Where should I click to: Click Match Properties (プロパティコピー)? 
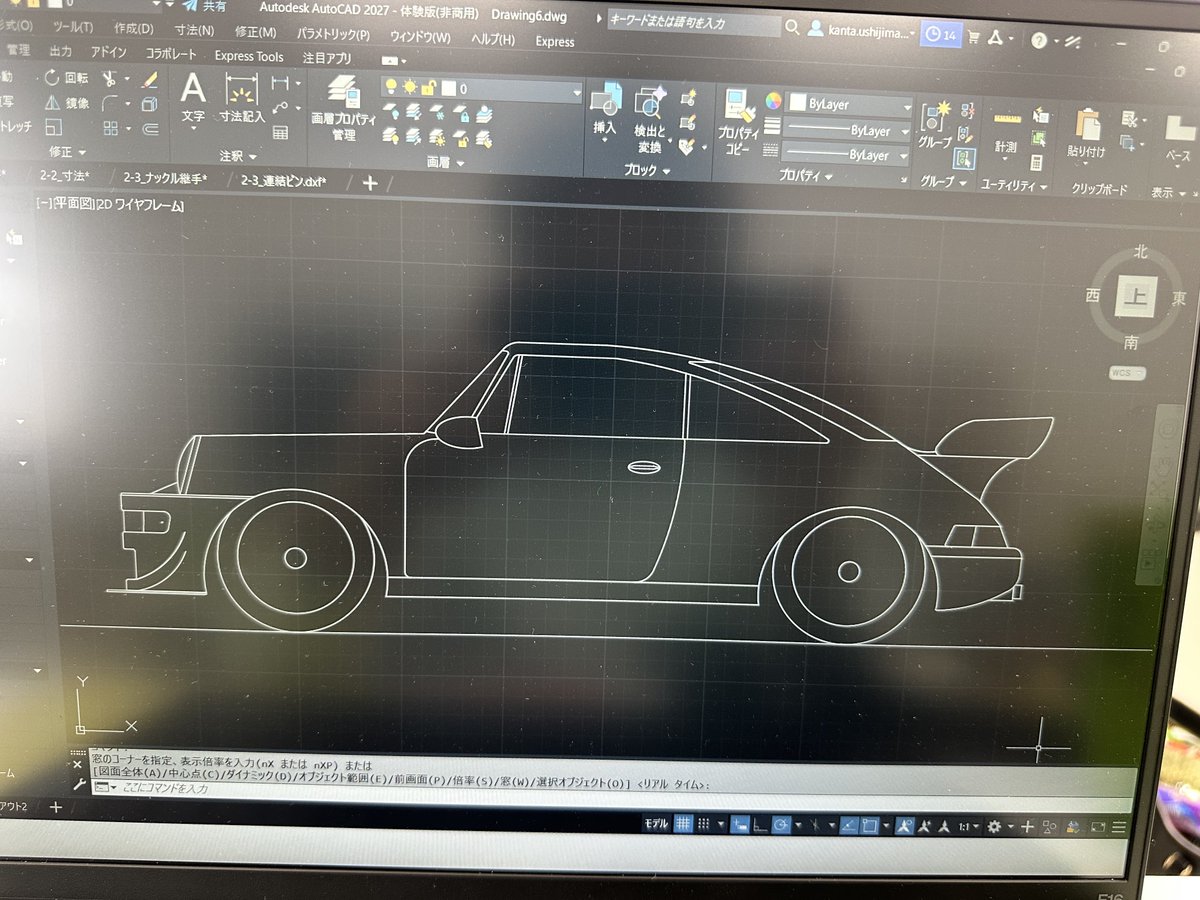click(738, 120)
